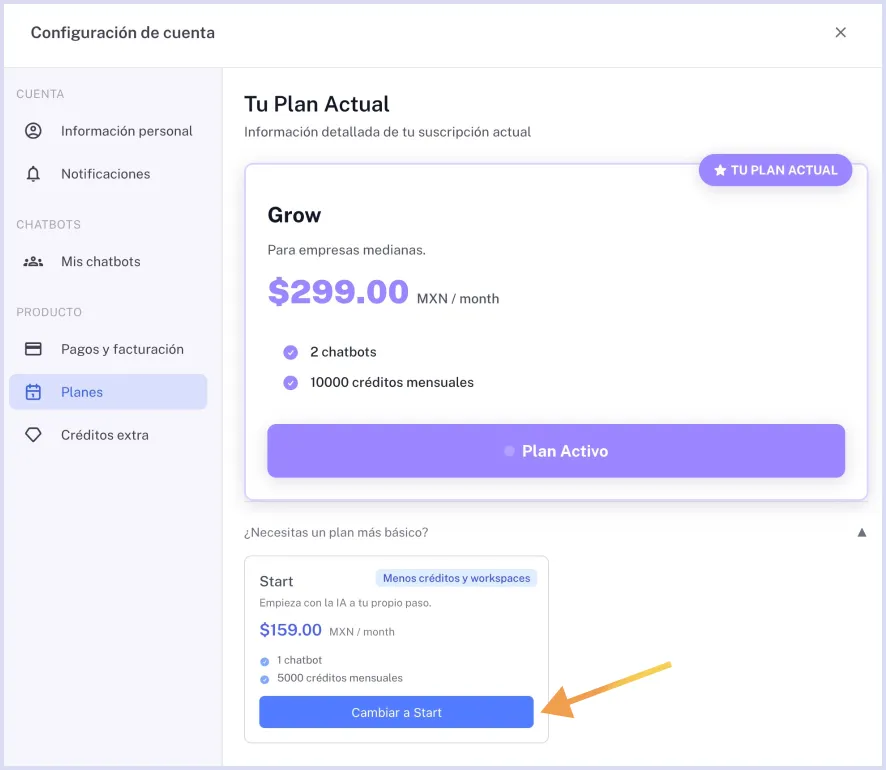
Task: Click the diamond icon for Créditos extra
Action: pyautogui.click(x=33, y=435)
